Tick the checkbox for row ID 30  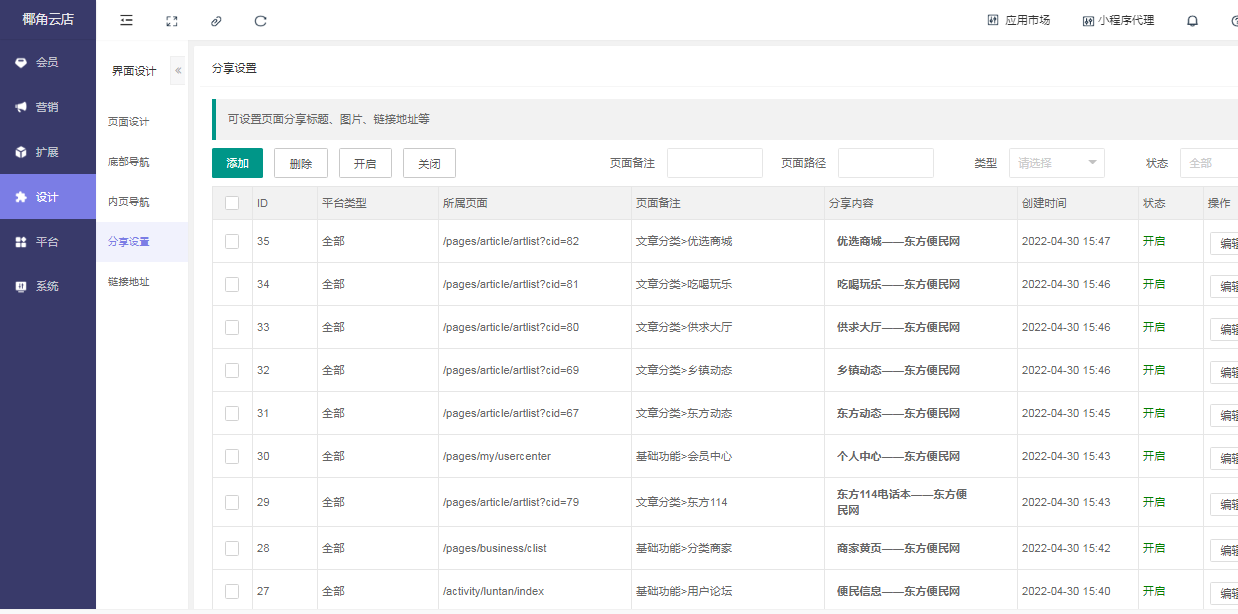coord(232,456)
